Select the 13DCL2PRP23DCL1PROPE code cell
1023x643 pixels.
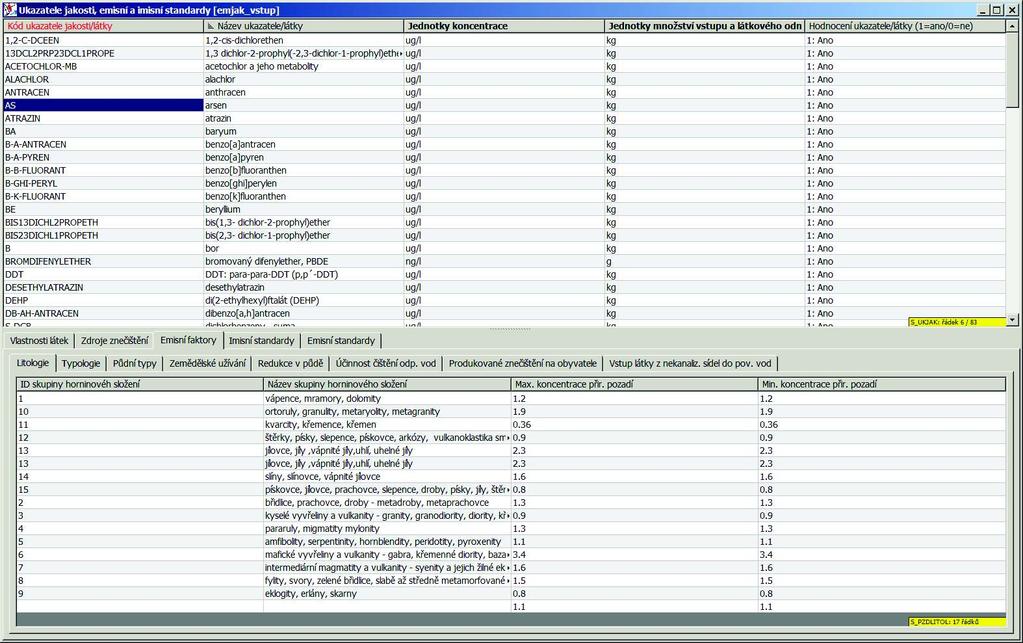[104, 53]
